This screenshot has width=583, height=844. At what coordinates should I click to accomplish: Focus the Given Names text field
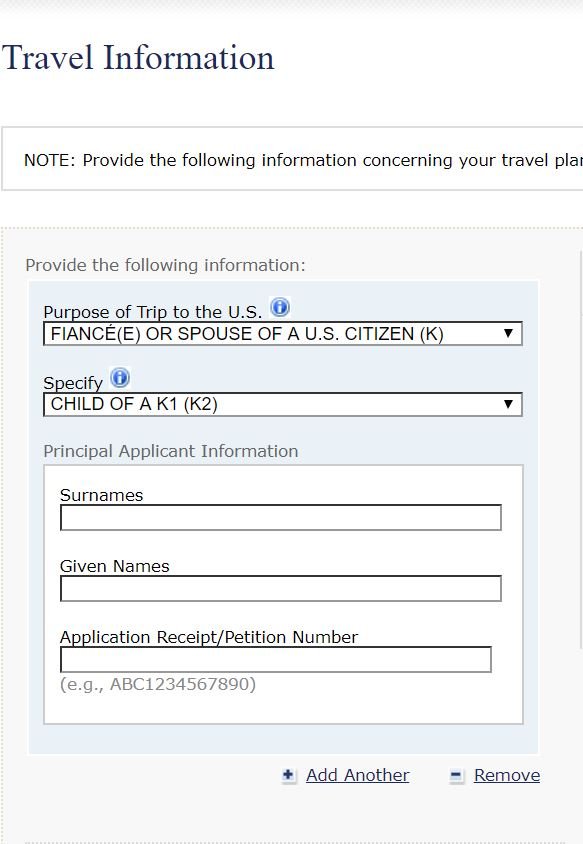tap(280, 588)
